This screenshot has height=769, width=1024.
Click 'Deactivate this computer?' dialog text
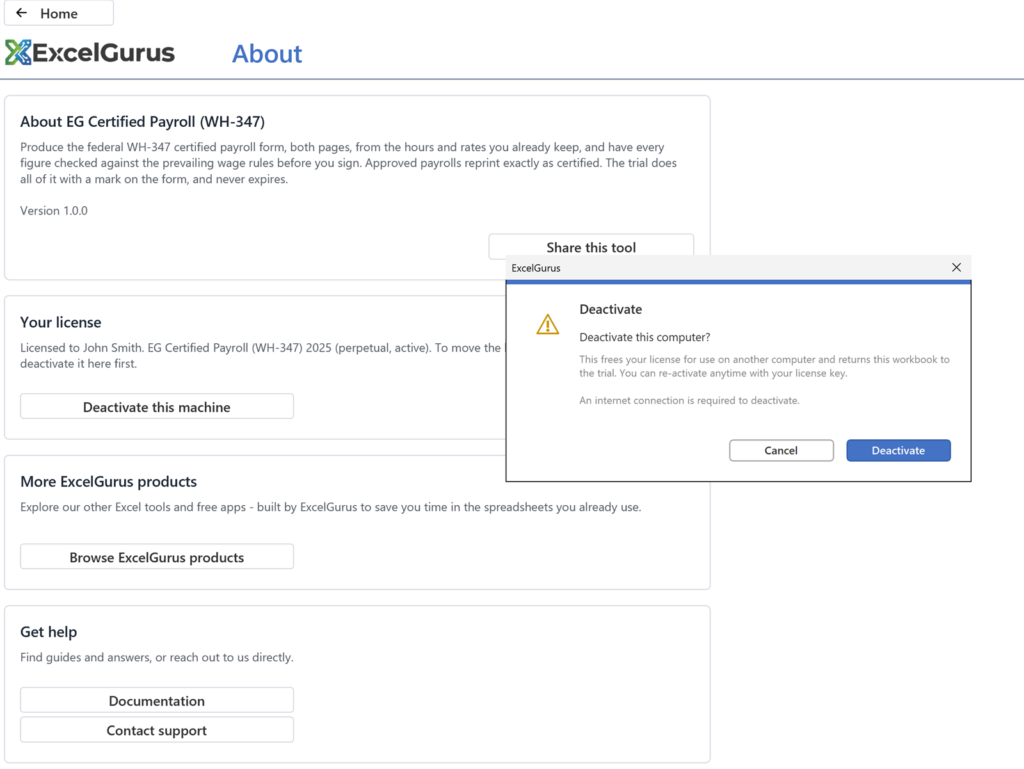pyautogui.click(x=645, y=337)
